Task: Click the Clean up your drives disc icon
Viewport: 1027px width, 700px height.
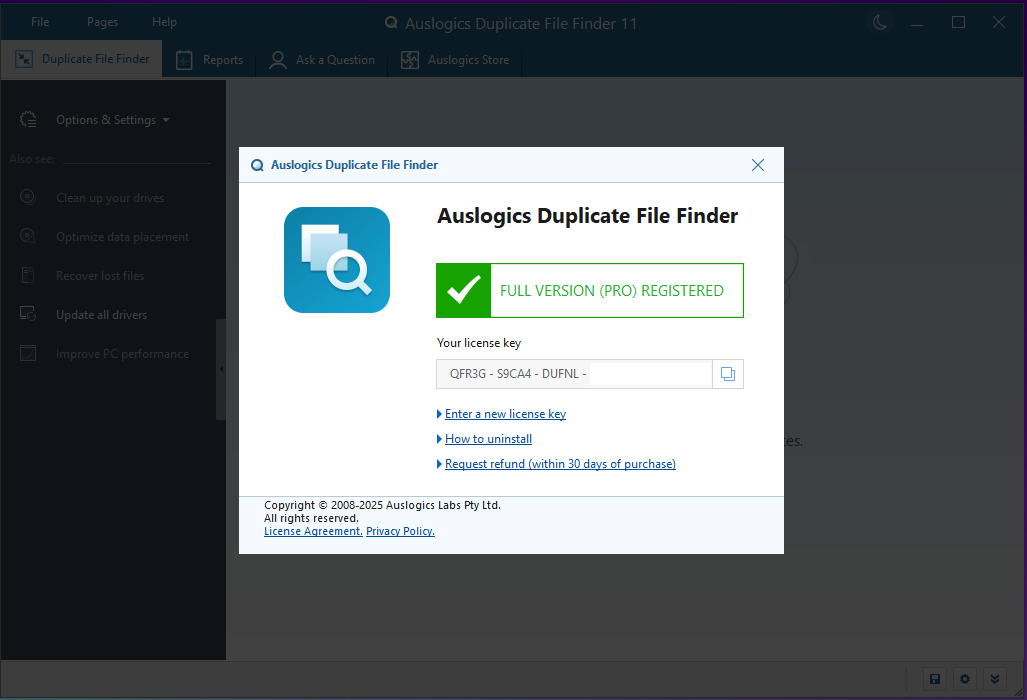Action: coord(28,196)
